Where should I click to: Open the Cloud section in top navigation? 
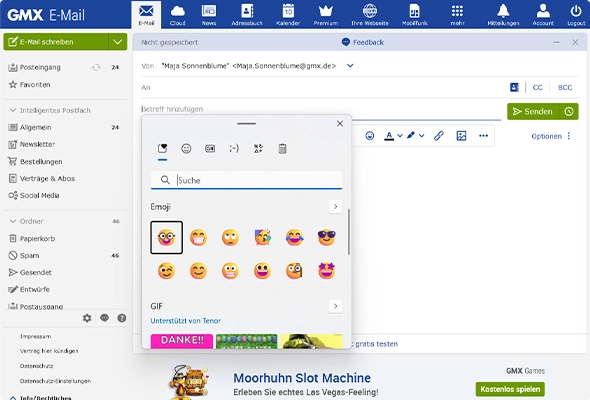pyautogui.click(x=177, y=15)
